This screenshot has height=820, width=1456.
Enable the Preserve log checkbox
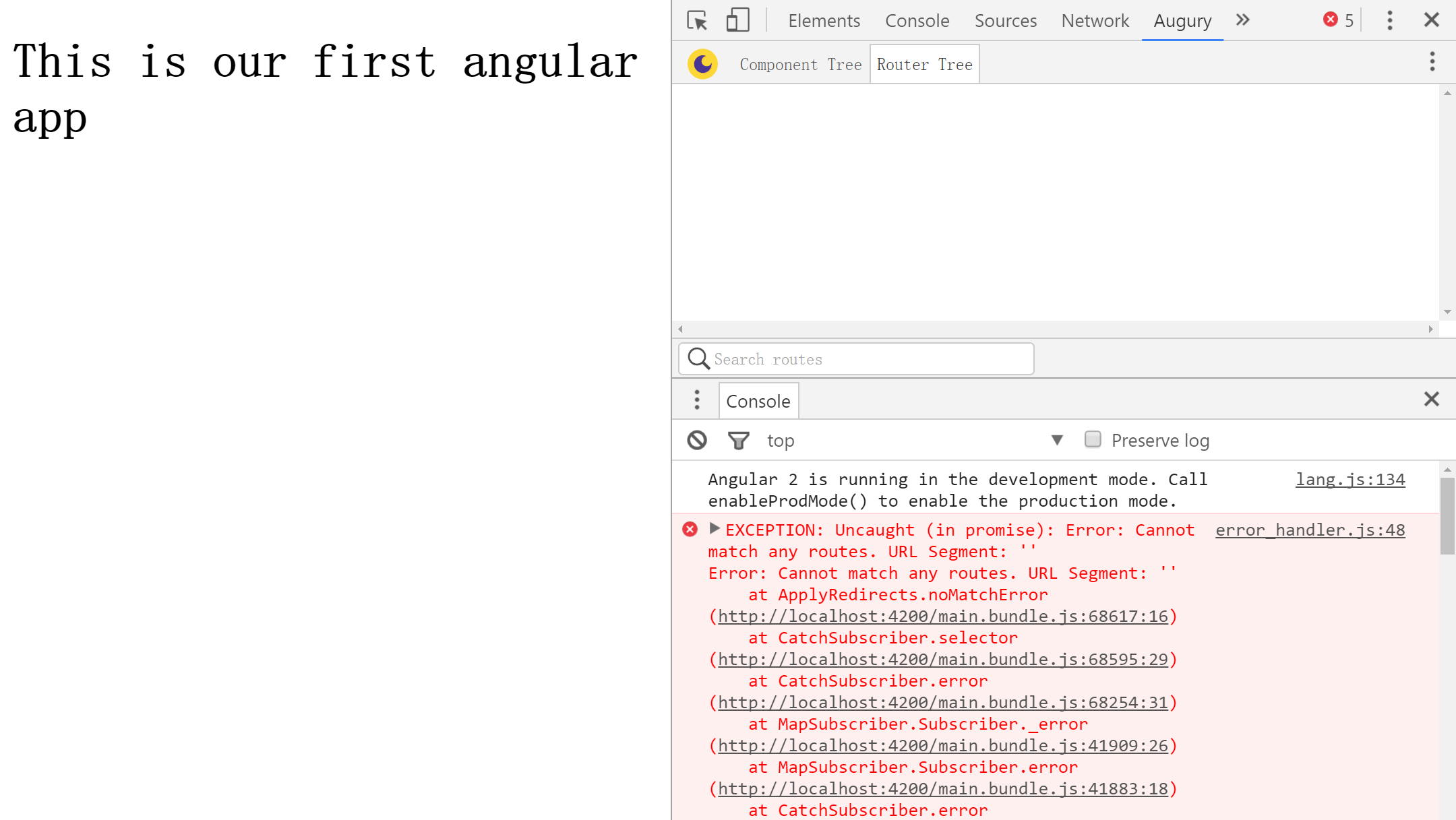[x=1093, y=439]
